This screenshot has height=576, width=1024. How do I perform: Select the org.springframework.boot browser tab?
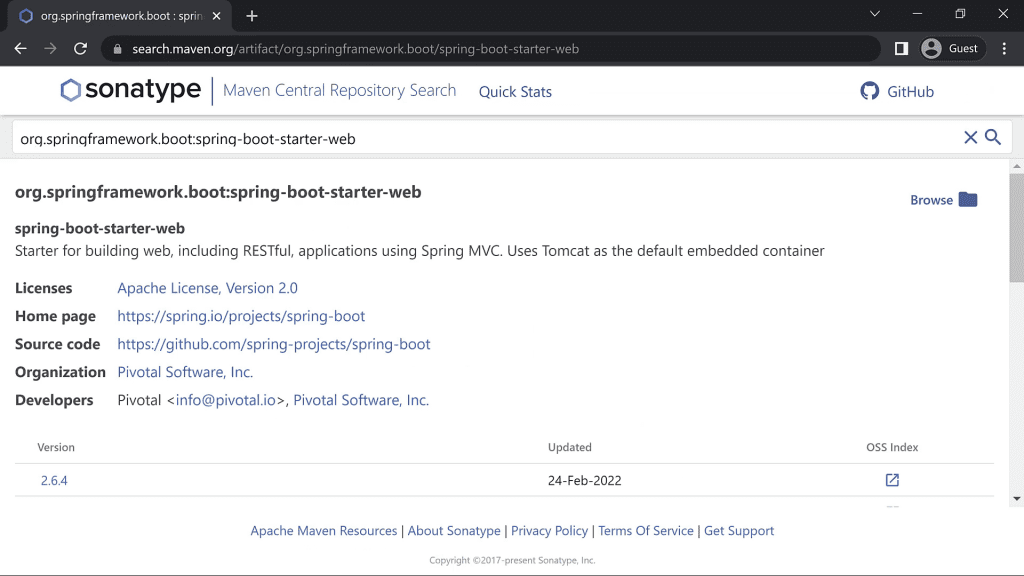(120, 16)
